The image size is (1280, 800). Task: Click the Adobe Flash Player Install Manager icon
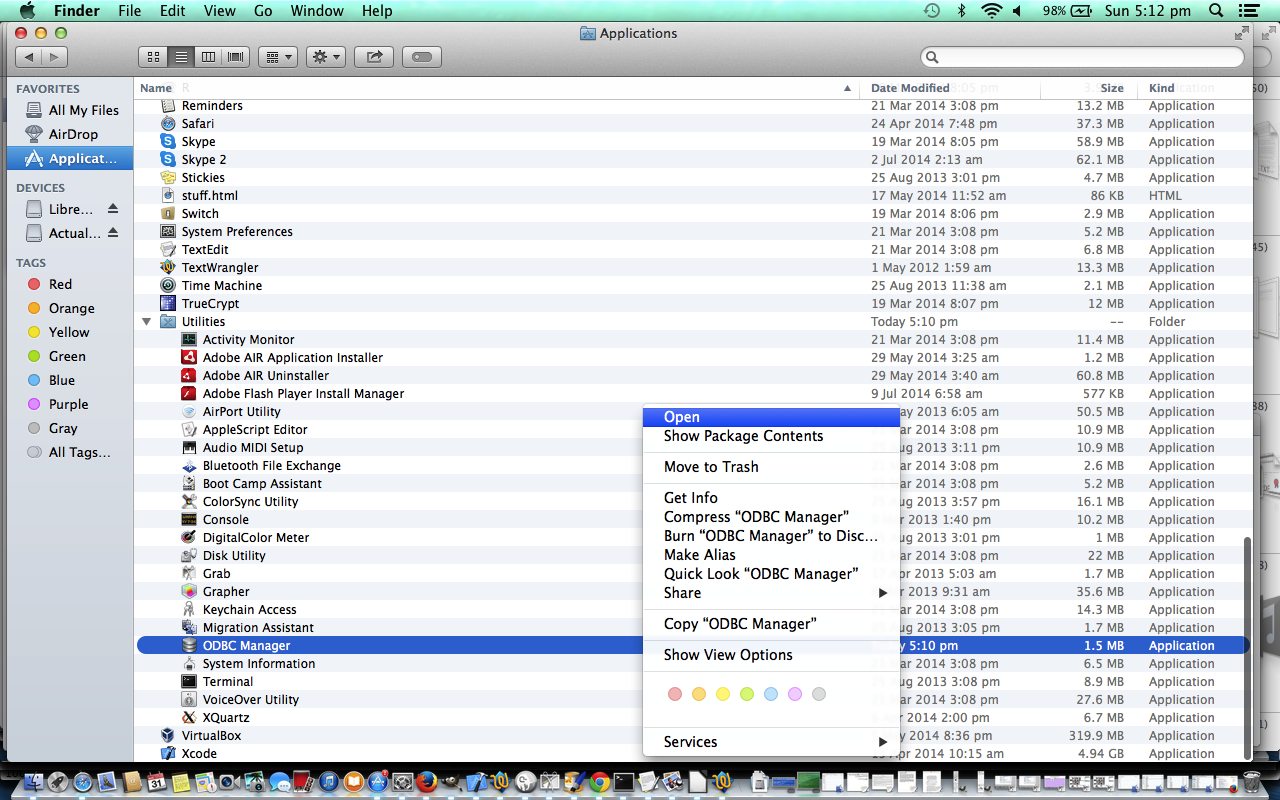tap(189, 393)
